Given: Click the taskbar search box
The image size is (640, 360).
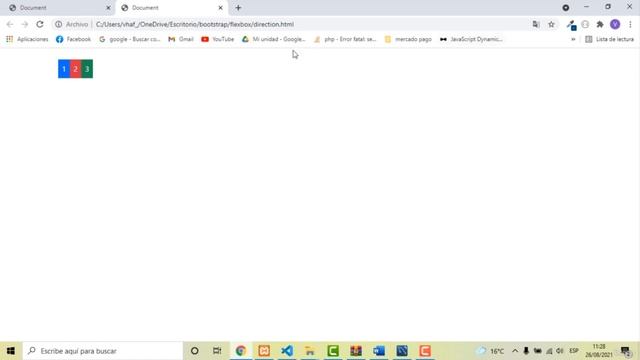Looking at the screenshot, I should coord(102,351).
